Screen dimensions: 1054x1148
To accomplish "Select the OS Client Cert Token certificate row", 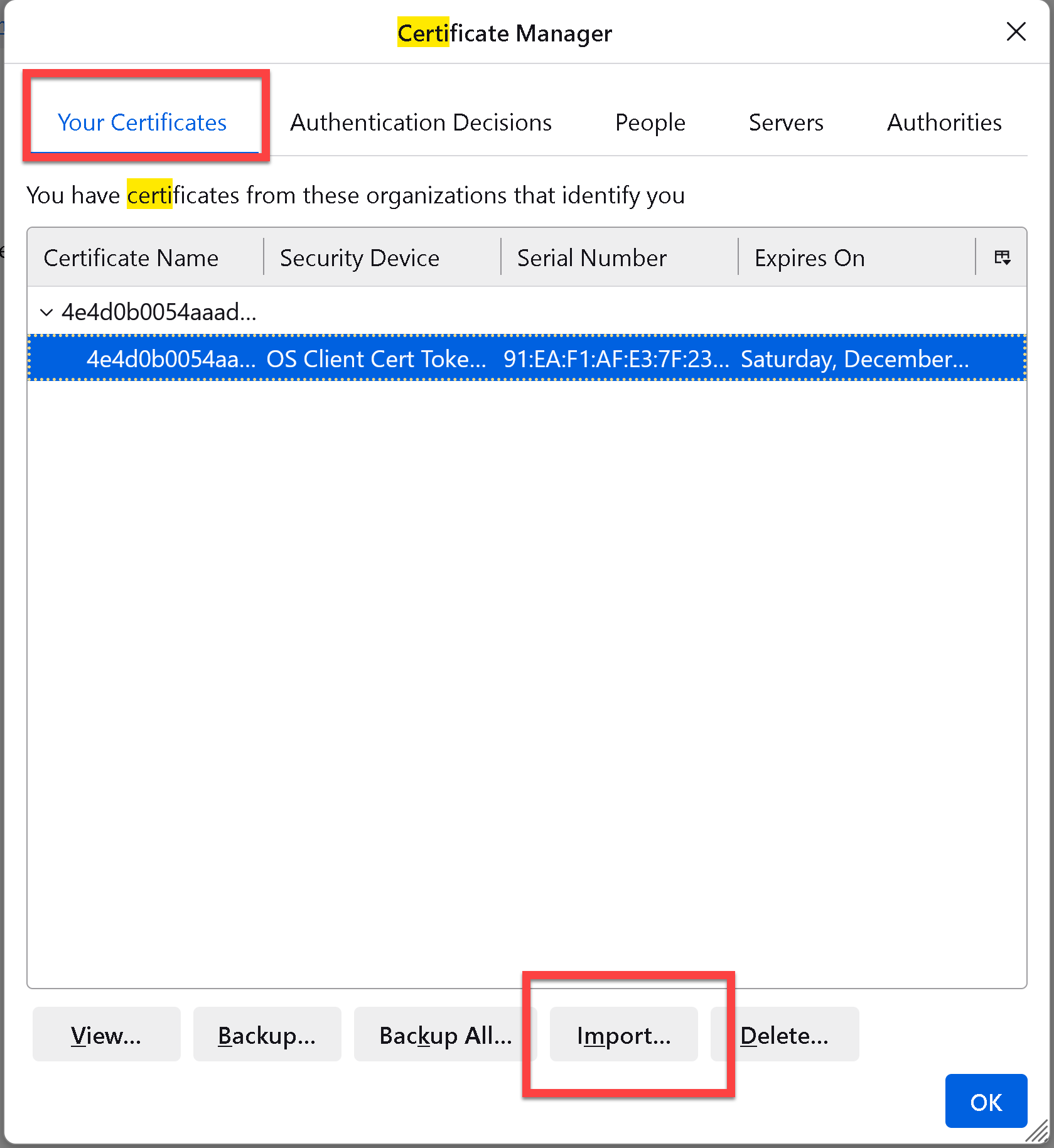I will tap(526, 358).
